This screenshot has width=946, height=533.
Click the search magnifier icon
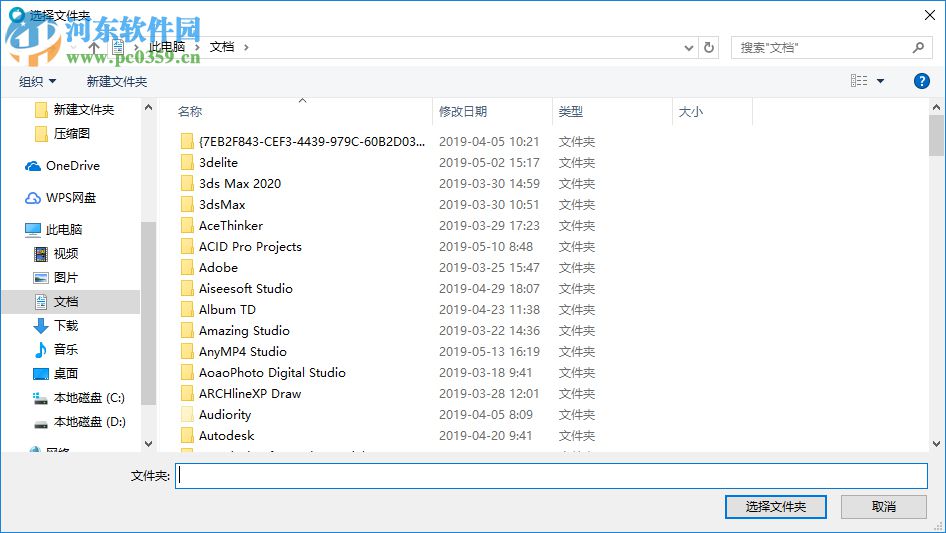click(x=918, y=47)
